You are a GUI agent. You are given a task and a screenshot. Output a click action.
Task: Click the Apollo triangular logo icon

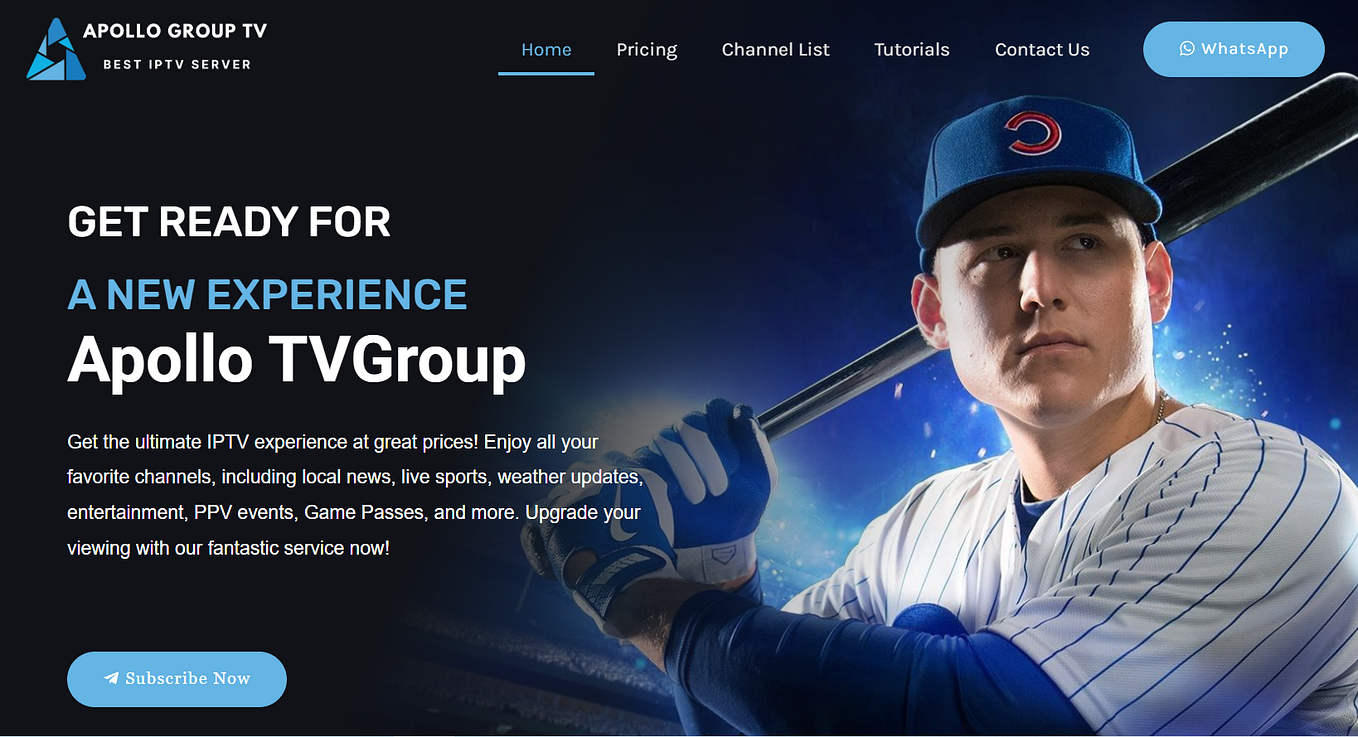(56, 49)
